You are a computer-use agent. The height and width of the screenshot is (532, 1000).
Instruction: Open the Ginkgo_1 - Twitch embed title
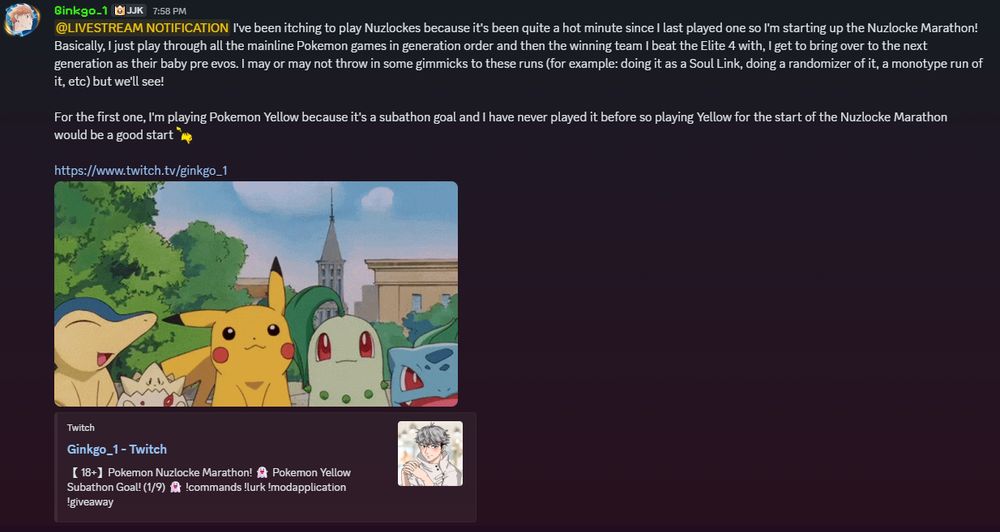[x=117, y=449]
